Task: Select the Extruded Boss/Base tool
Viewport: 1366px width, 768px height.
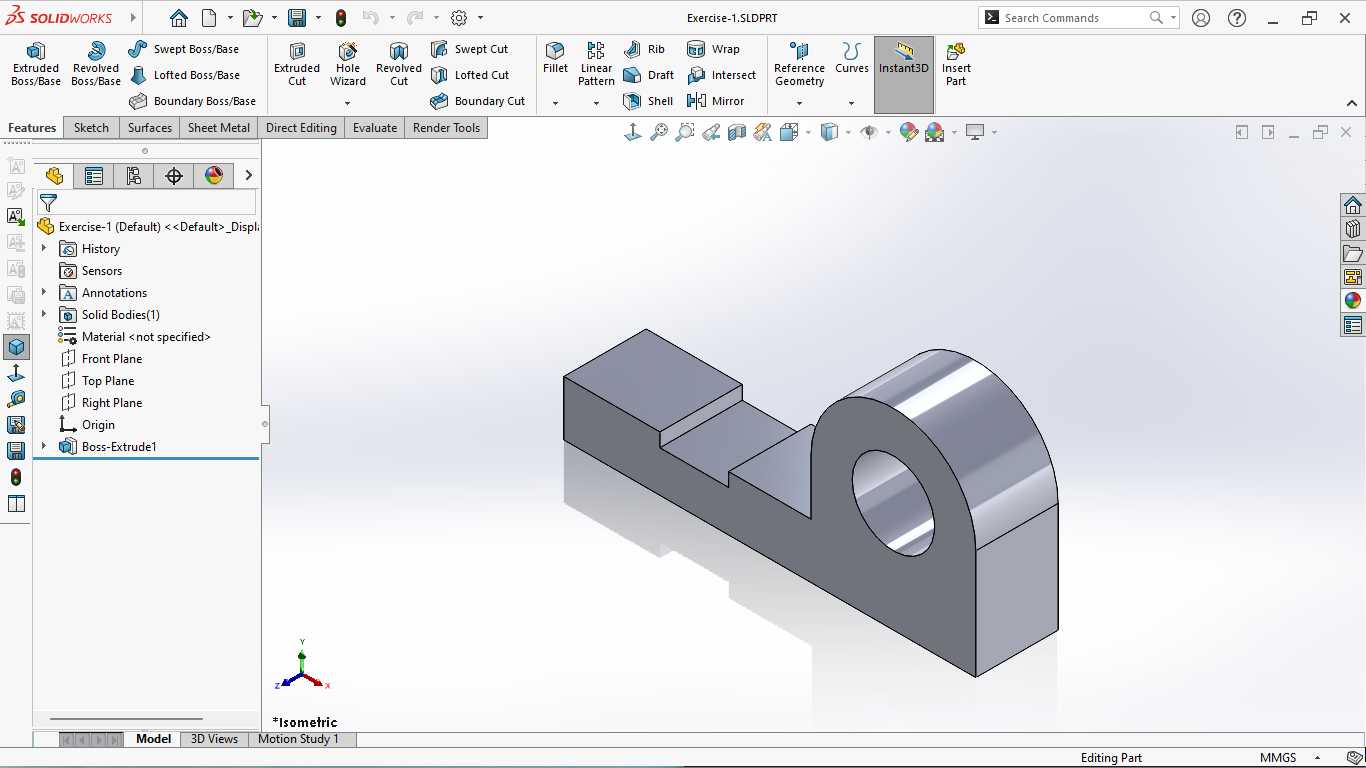Action: (x=36, y=64)
